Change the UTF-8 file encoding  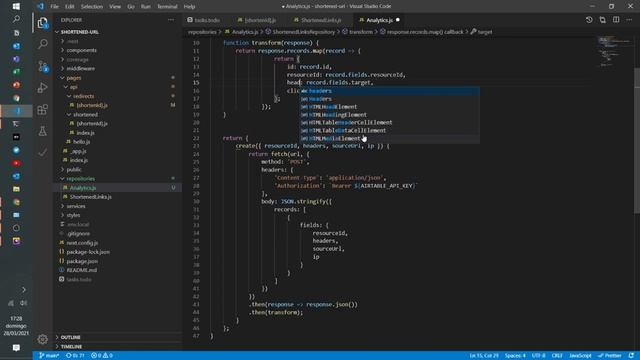(x=538, y=356)
